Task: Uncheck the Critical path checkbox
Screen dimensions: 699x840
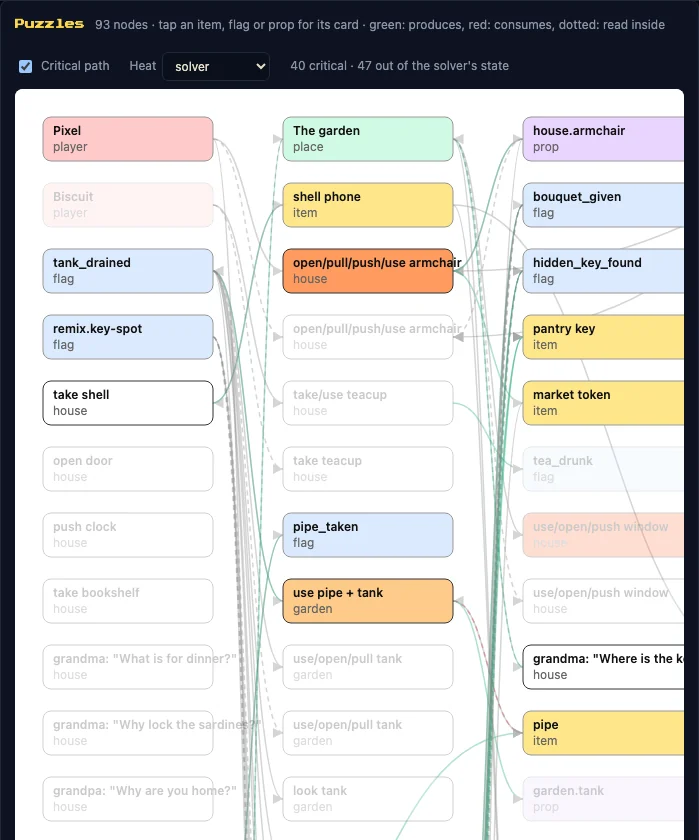Action: pyautogui.click(x=25, y=66)
